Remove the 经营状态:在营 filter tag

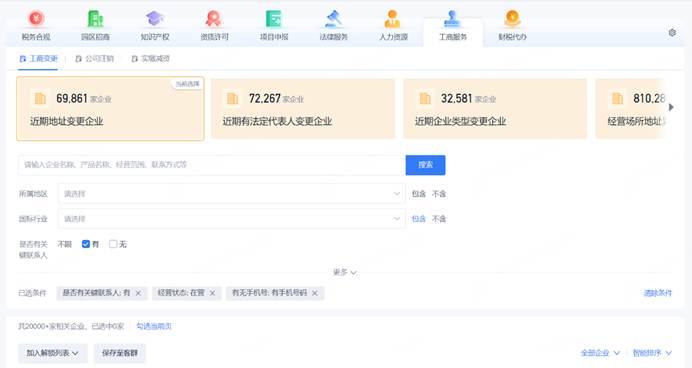click(213, 293)
